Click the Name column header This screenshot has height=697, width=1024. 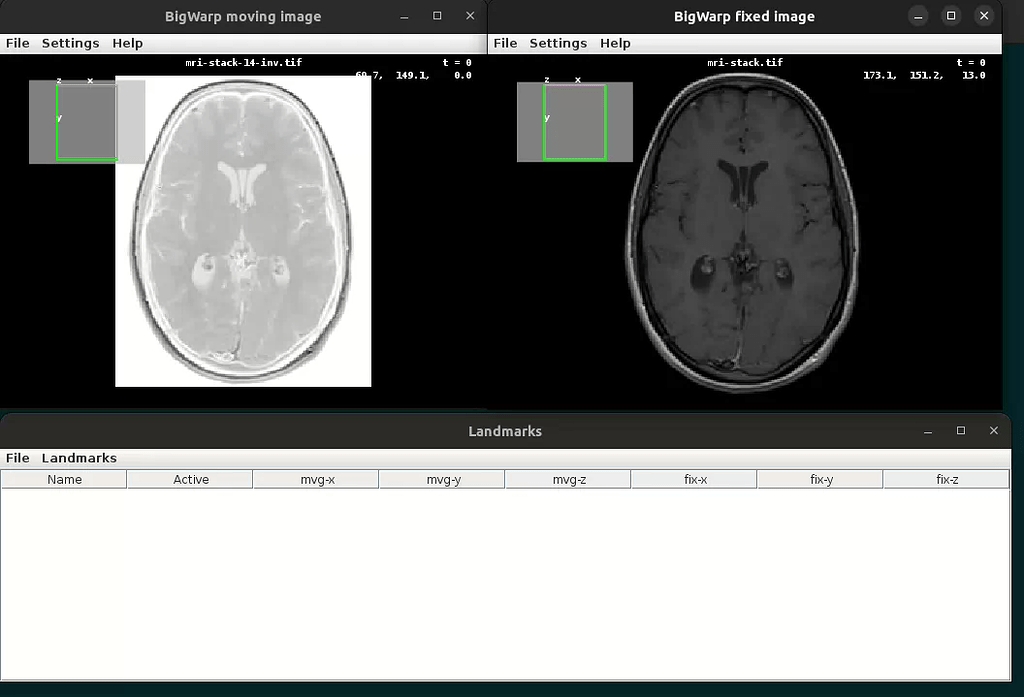click(64, 480)
